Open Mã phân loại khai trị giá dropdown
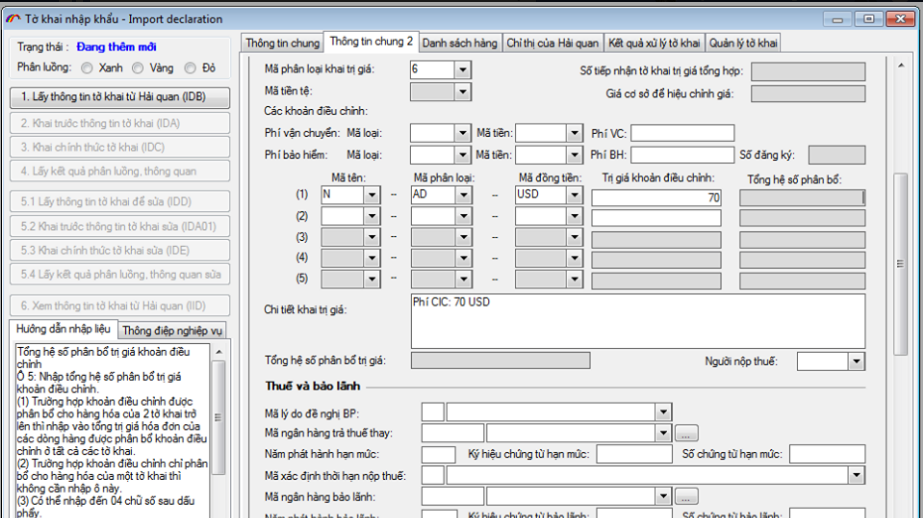Viewport: 923px width, 518px height. tap(461, 70)
